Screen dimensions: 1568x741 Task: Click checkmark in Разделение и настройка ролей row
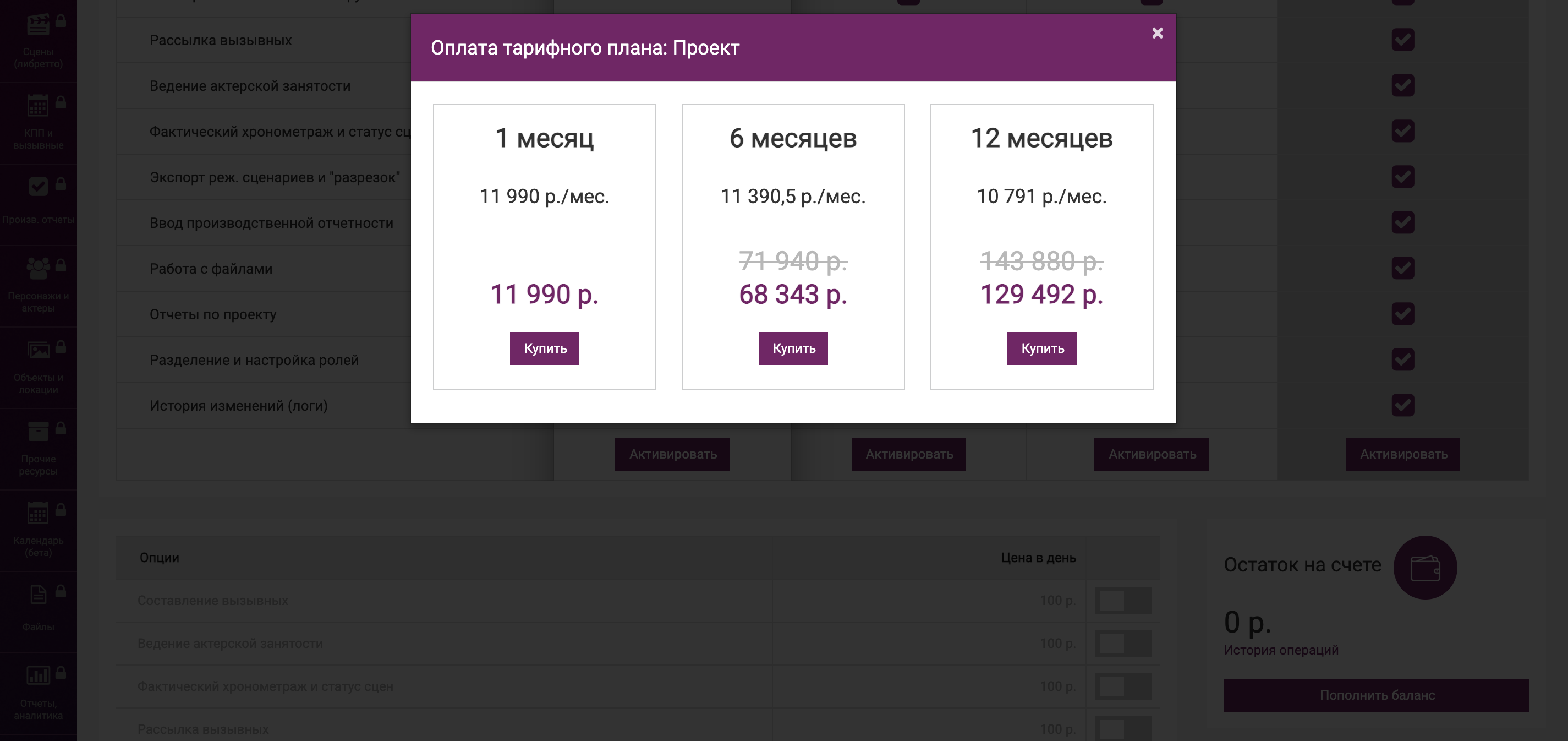pos(1402,360)
